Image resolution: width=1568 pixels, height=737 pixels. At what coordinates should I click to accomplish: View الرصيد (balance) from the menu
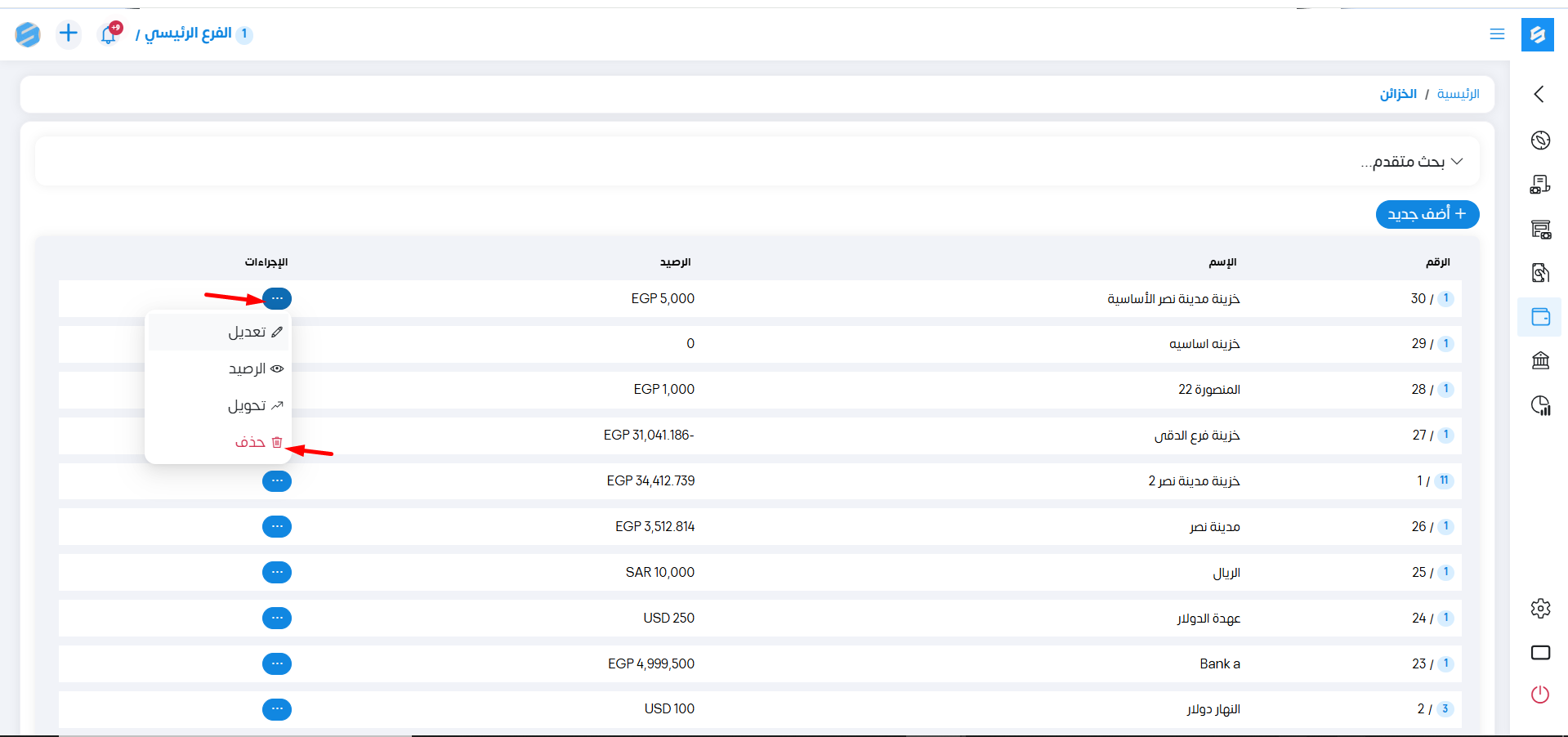[x=248, y=369]
